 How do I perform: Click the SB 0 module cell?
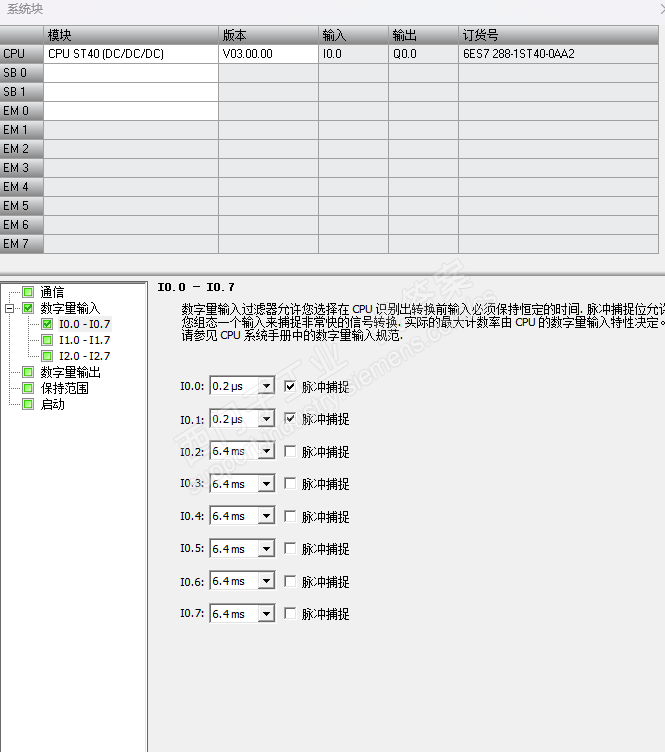tap(131, 73)
